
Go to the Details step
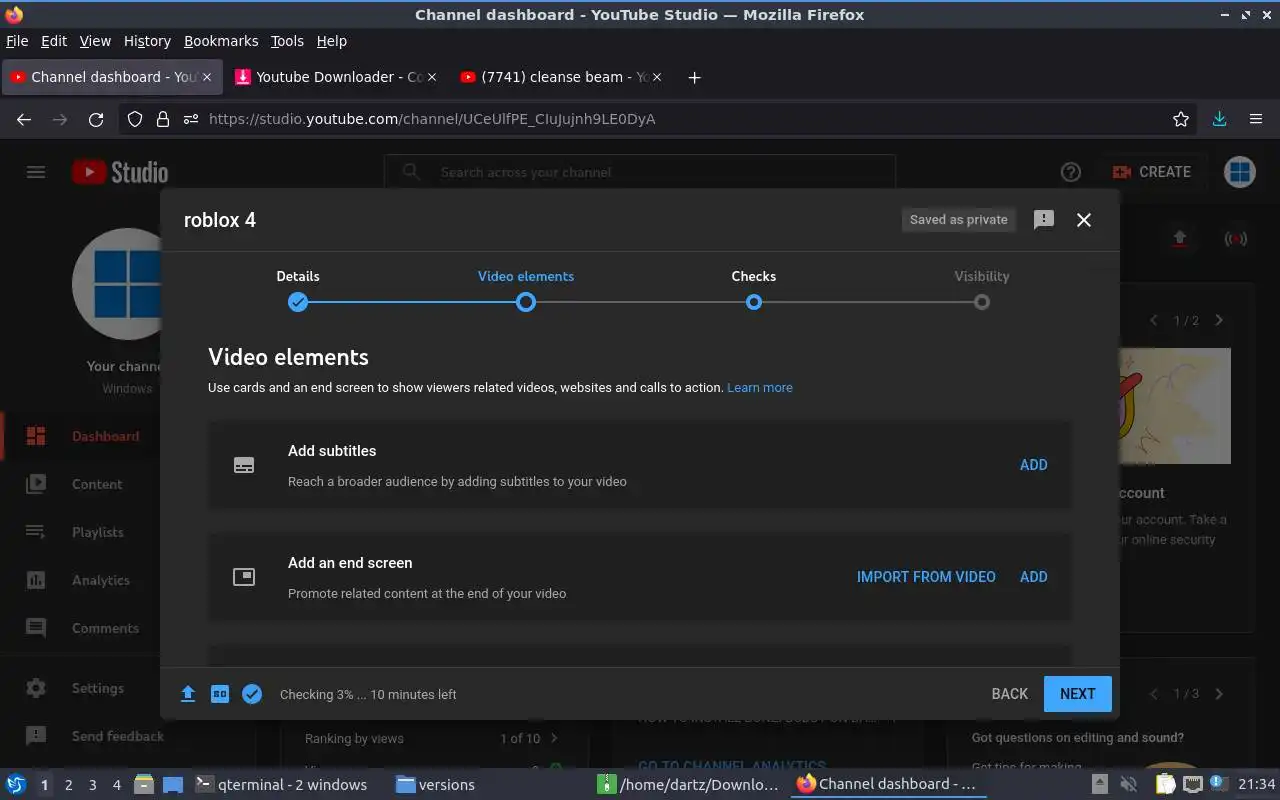point(298,289)
